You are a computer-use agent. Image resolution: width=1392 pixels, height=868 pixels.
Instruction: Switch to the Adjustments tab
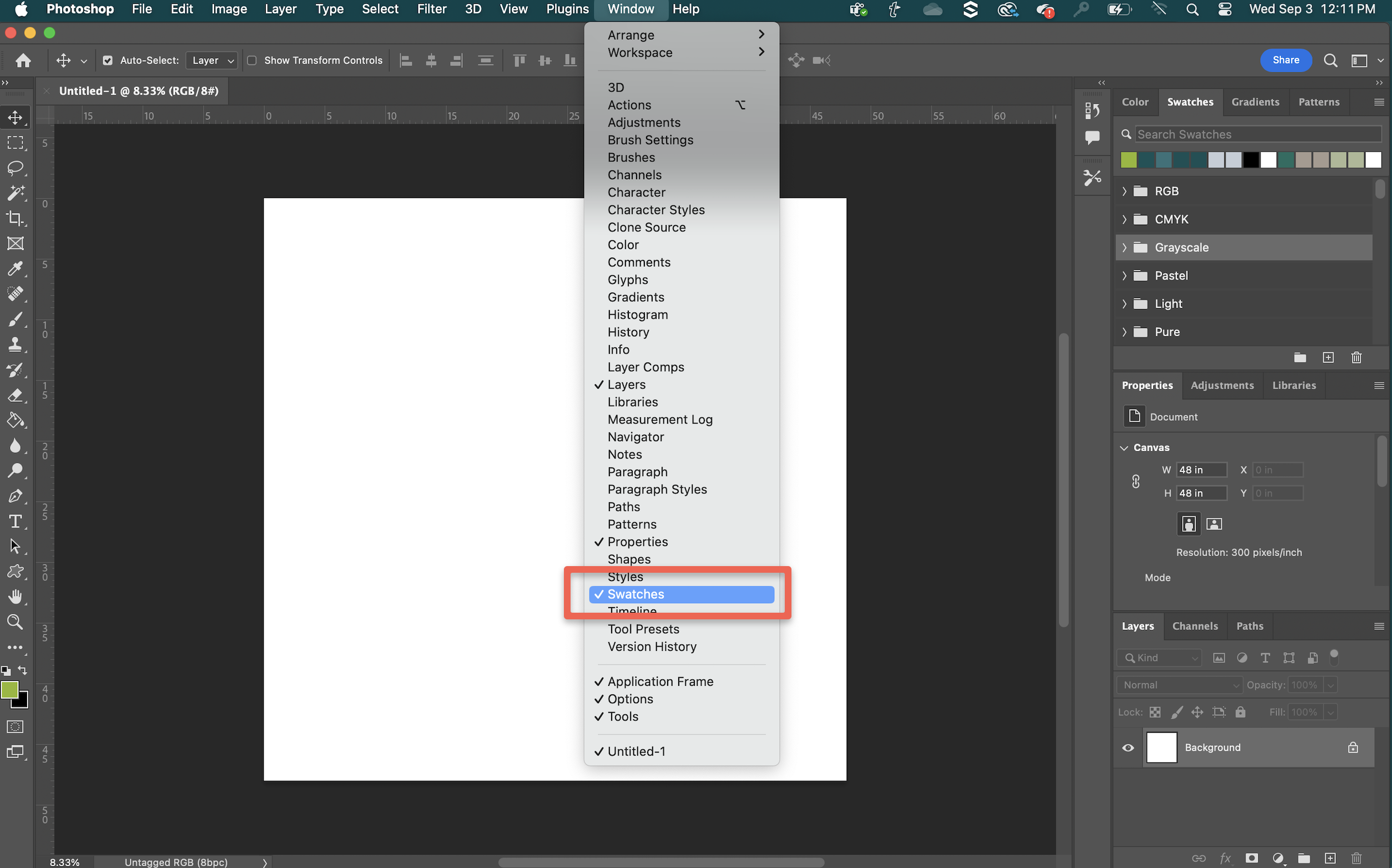(1222, 385)
